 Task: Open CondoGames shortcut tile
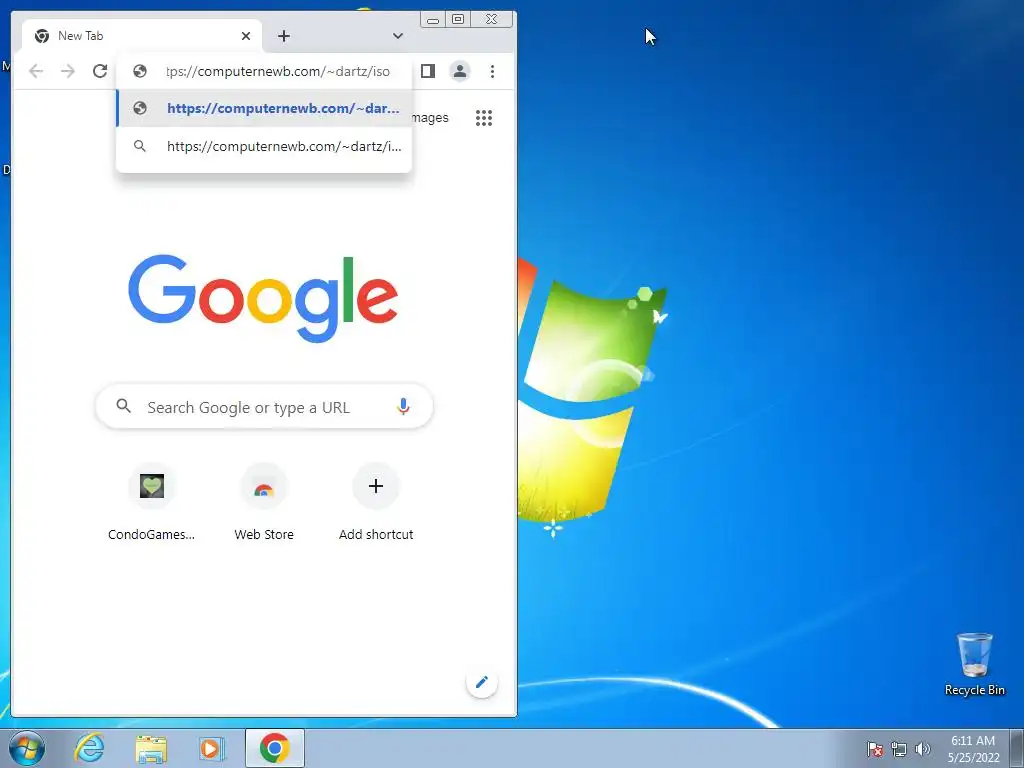152,502
